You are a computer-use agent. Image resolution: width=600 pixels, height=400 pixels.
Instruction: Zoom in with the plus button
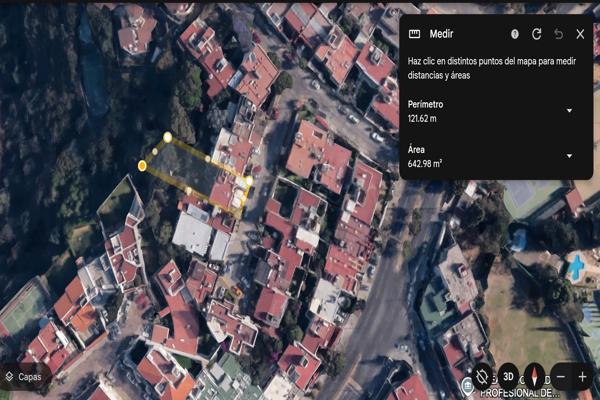point(582,377)
